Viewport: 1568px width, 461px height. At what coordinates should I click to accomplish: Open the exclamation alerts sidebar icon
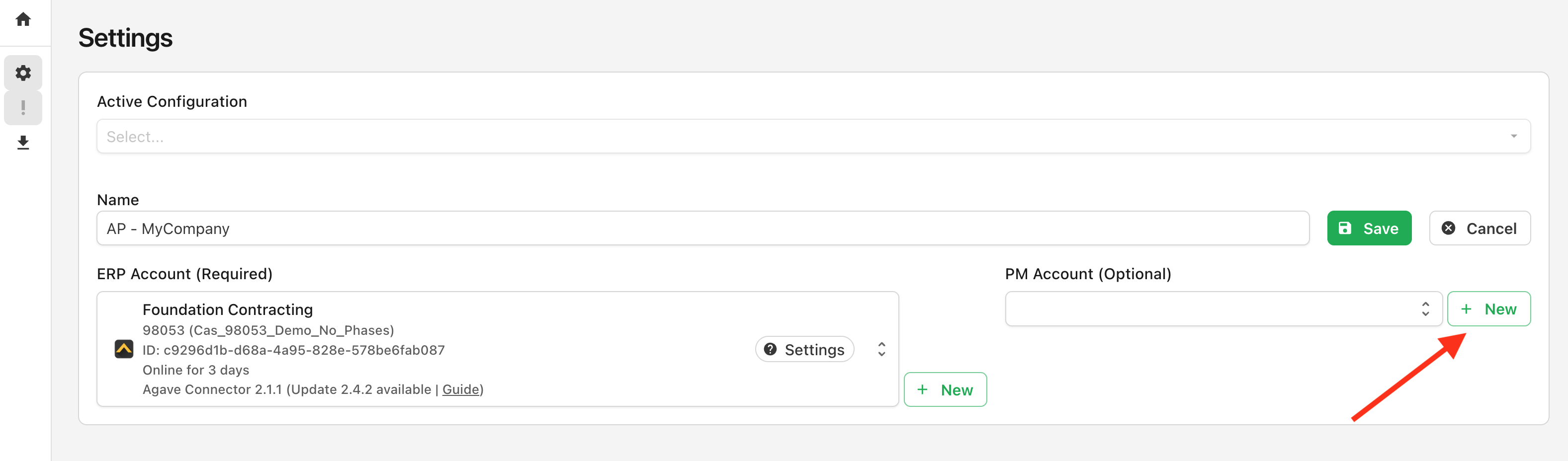click(23, 108)
